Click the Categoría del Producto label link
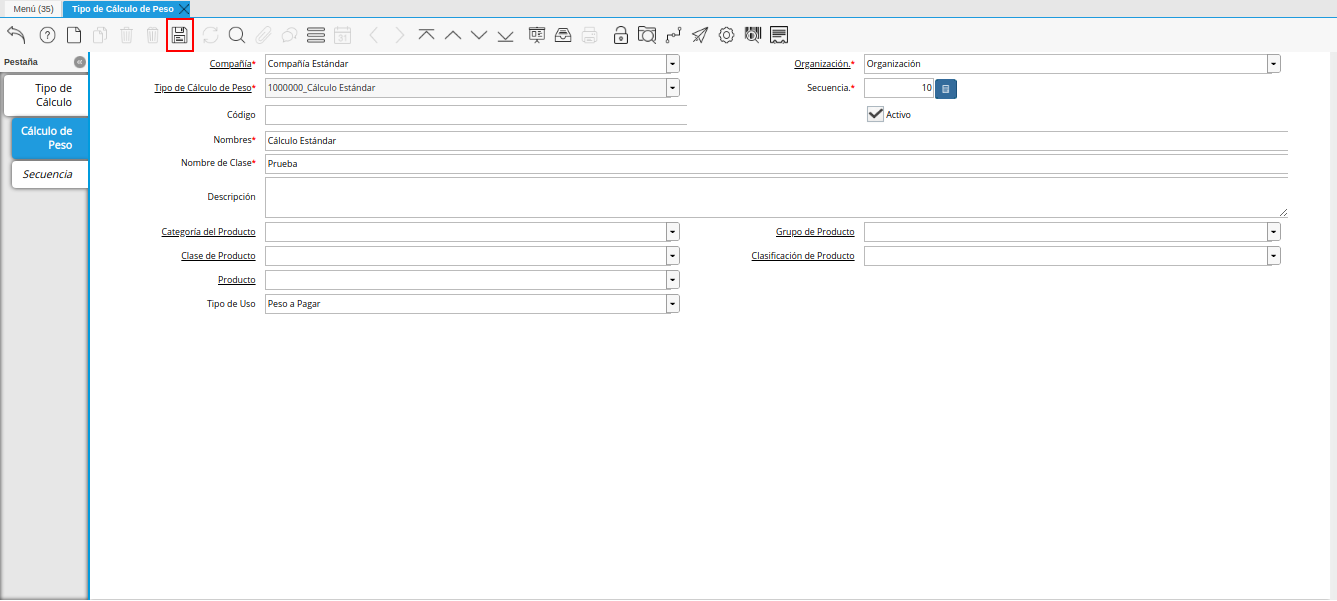This screenshot has height=601, width=1337. coord(208,232)
